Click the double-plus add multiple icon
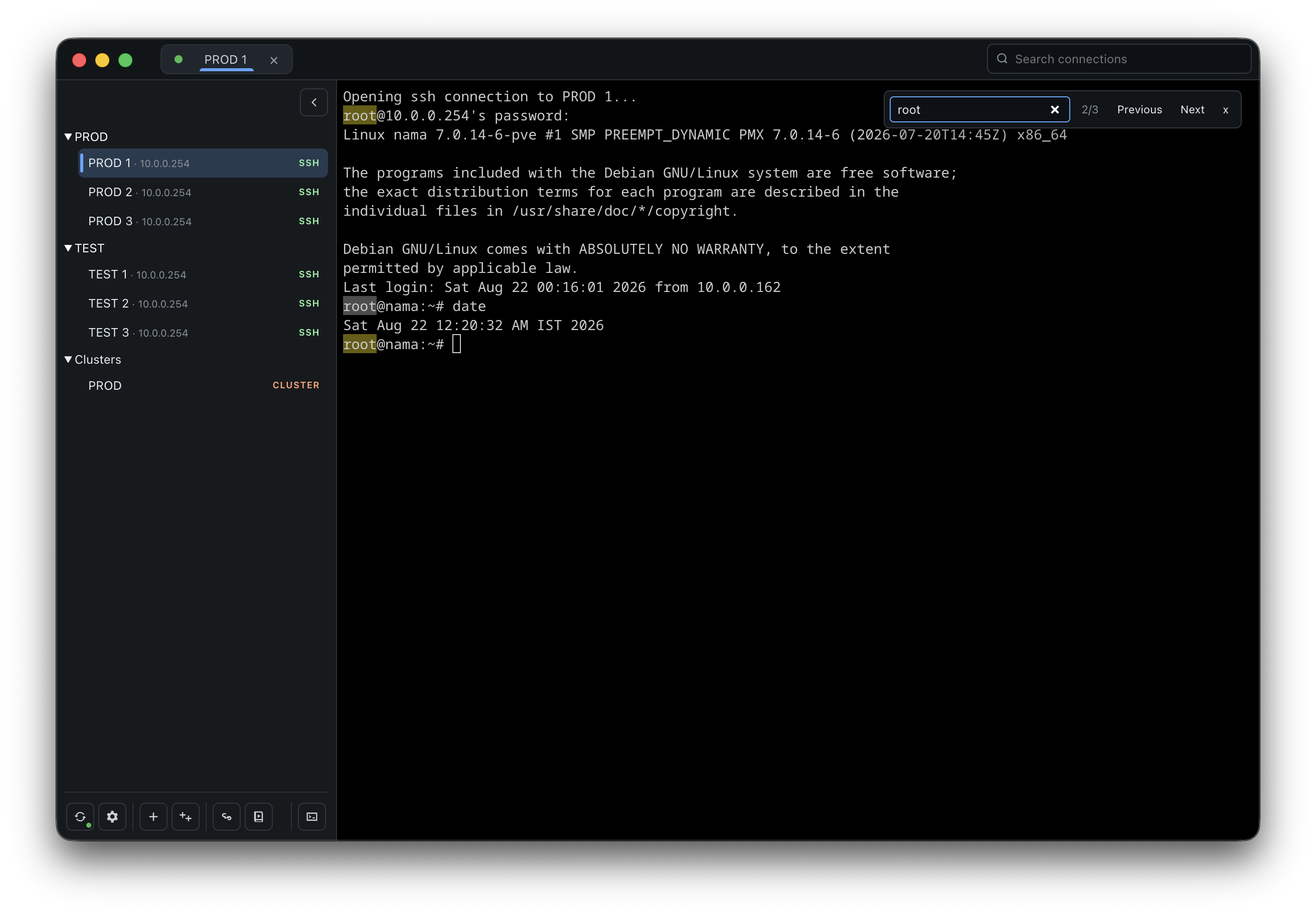The width and height of the screenshot is (1316, 915). [x=186, y=816]
